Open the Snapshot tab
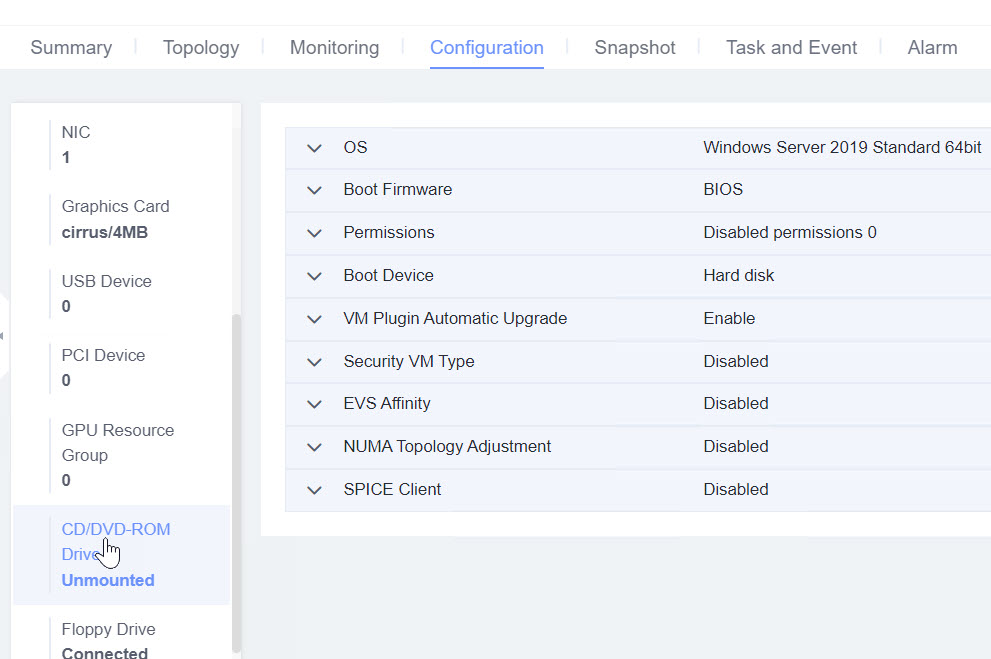The width and height of the screenshot is (991, 659). pyautogui.click(x=635, y=47)
